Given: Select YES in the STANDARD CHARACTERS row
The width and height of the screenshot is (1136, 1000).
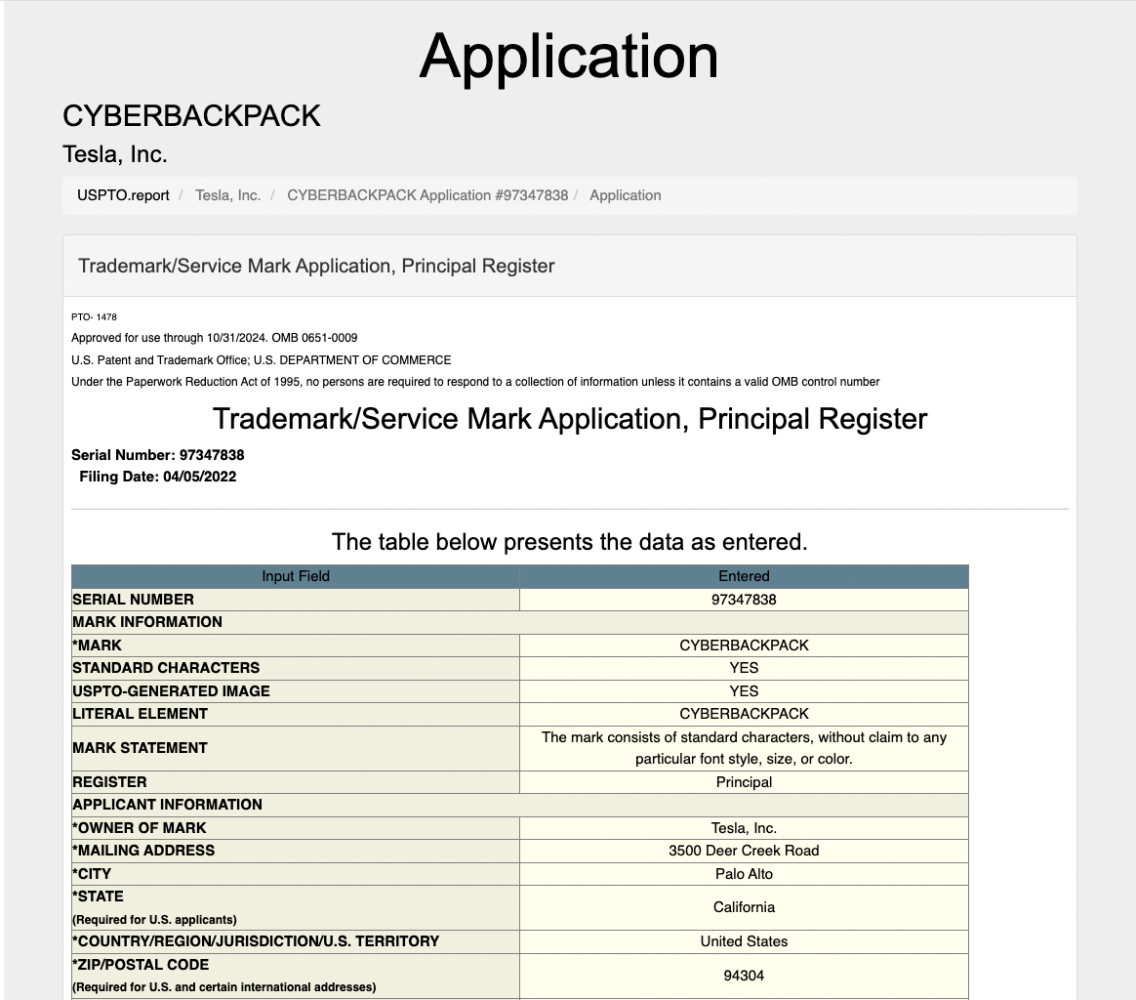Looking at the screenshot, I should tap(744, 668).
